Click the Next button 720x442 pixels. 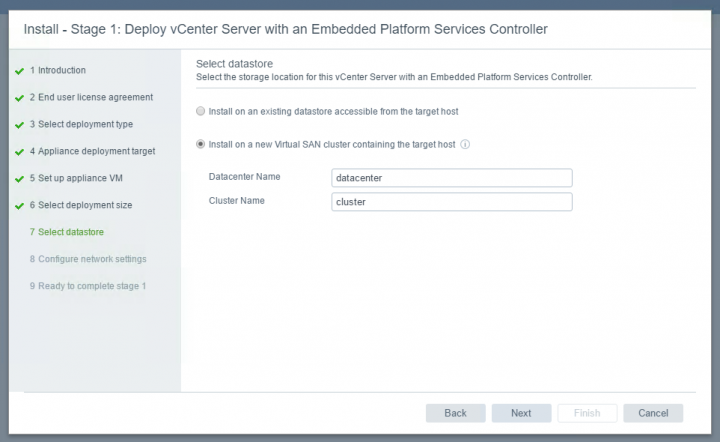[521, 413]
